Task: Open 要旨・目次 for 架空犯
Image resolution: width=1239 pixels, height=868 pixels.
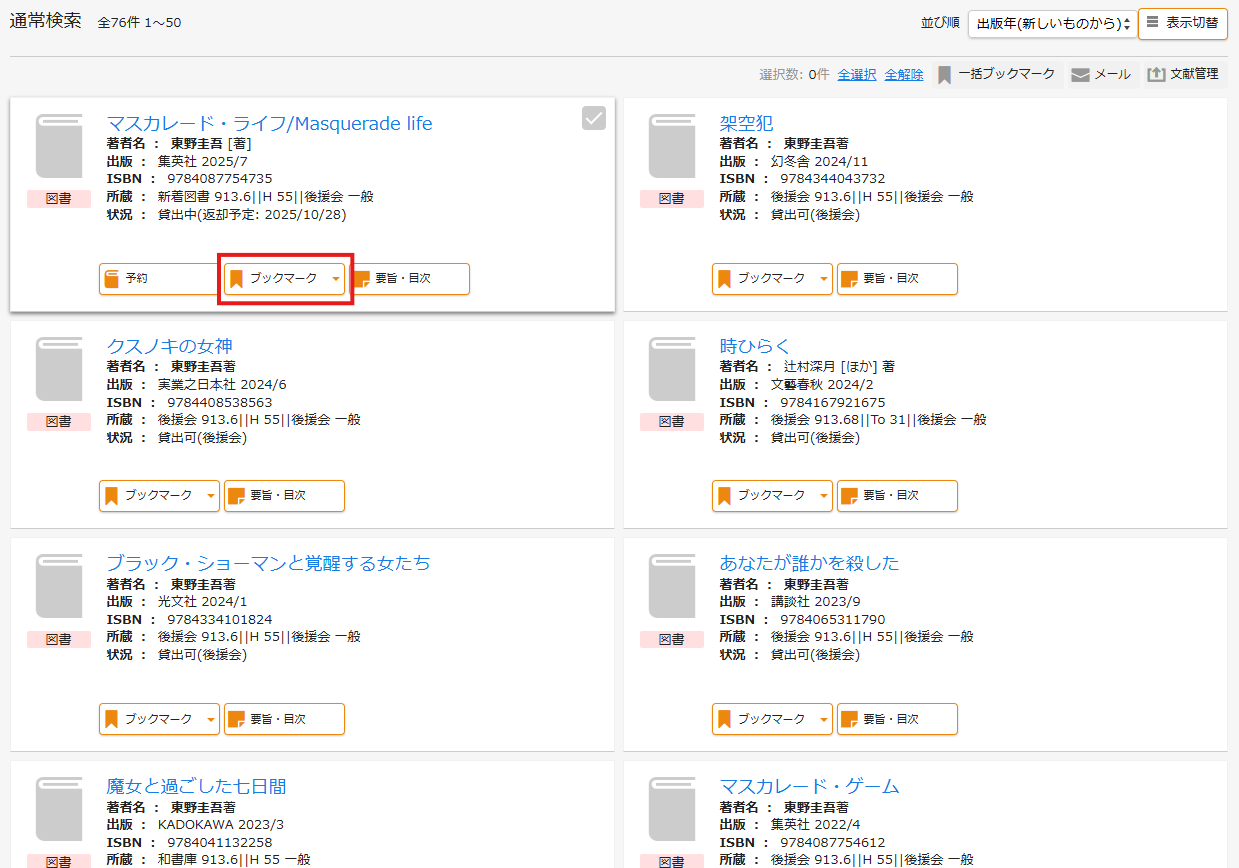Action: pos(897,279)
